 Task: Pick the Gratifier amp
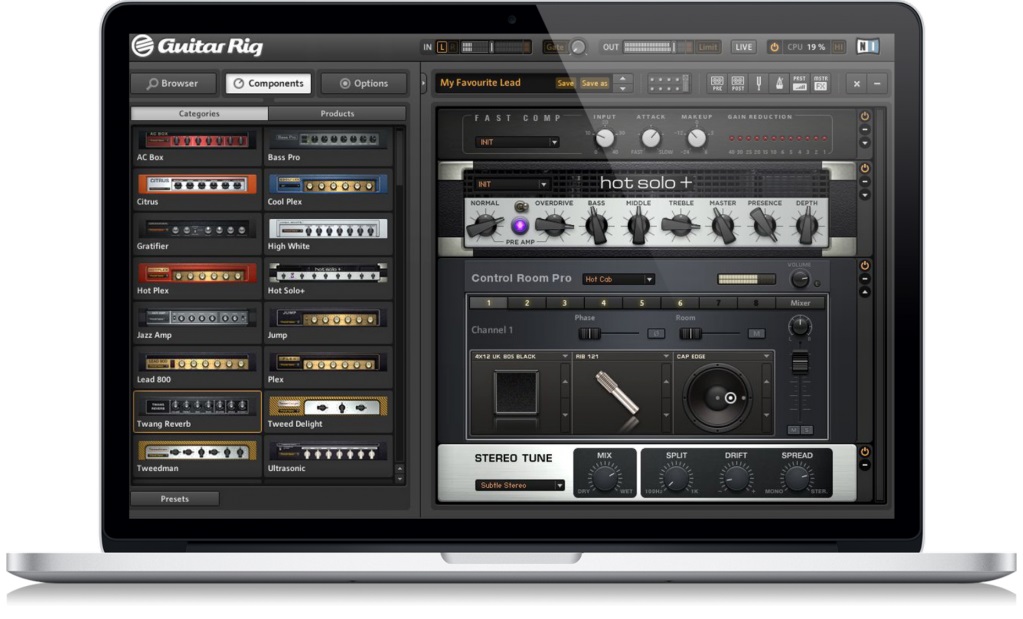click(x=197, y=235)
